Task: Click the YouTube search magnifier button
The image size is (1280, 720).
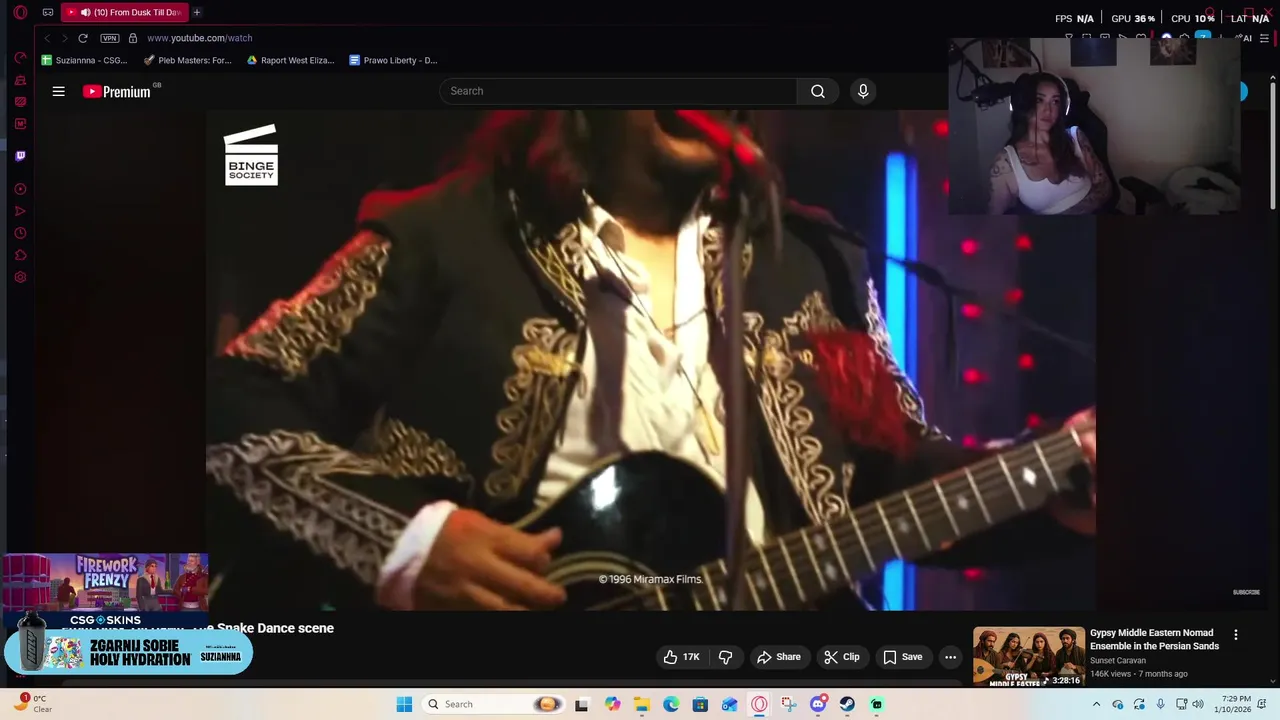Action: pos(818,91)
